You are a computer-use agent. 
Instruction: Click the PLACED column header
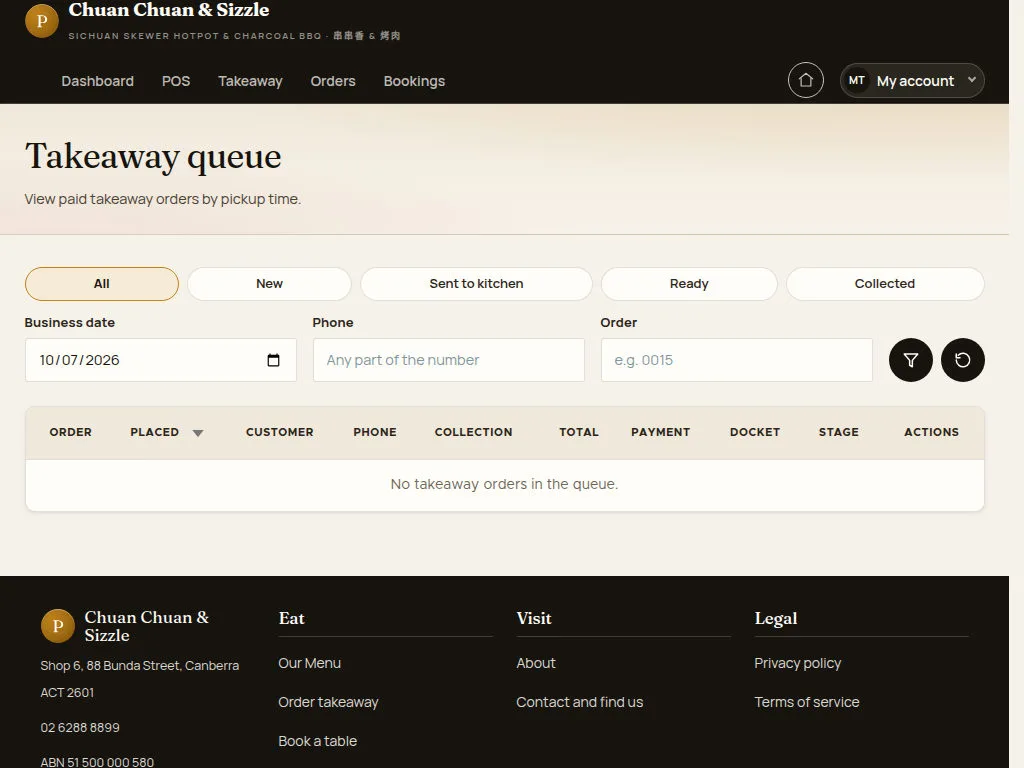pos(155,432)
